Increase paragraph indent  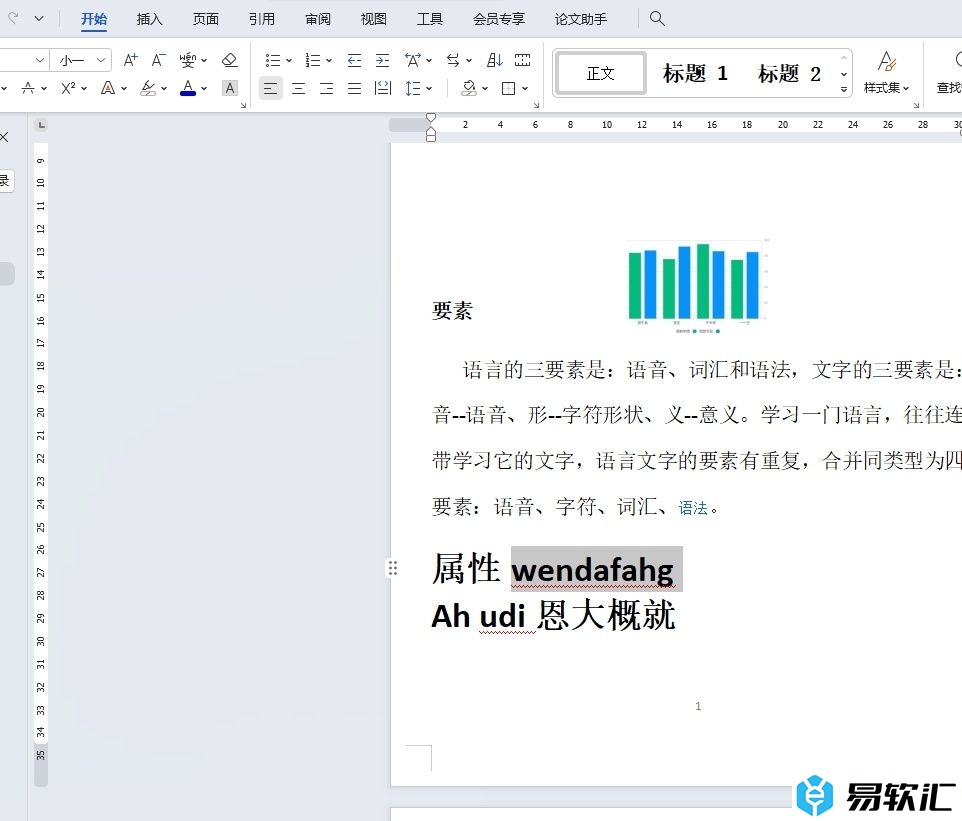[382, 60]
